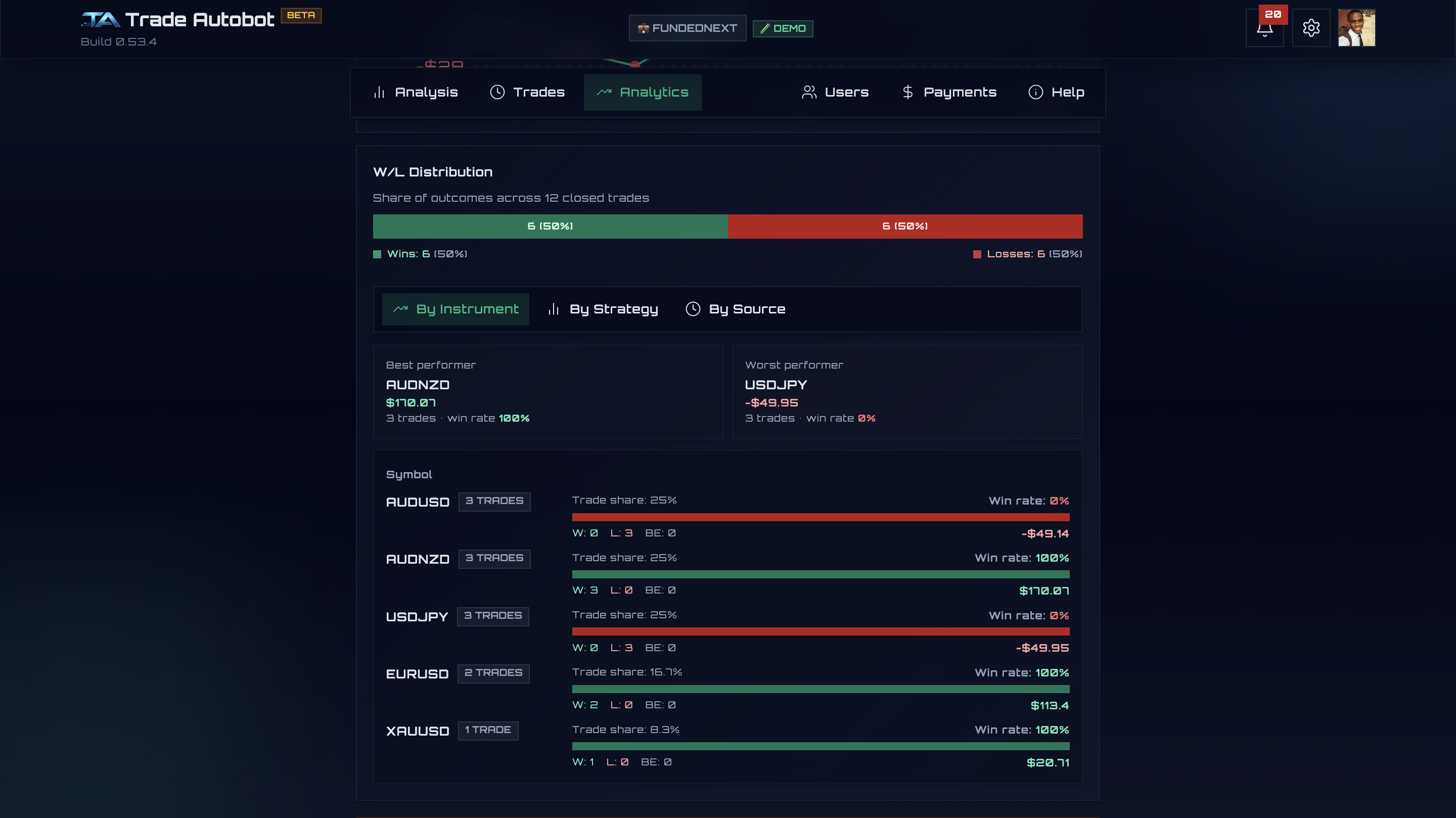Switch grouping to By Strategy
1456x818 pixels.
click(x=602, y=309)
